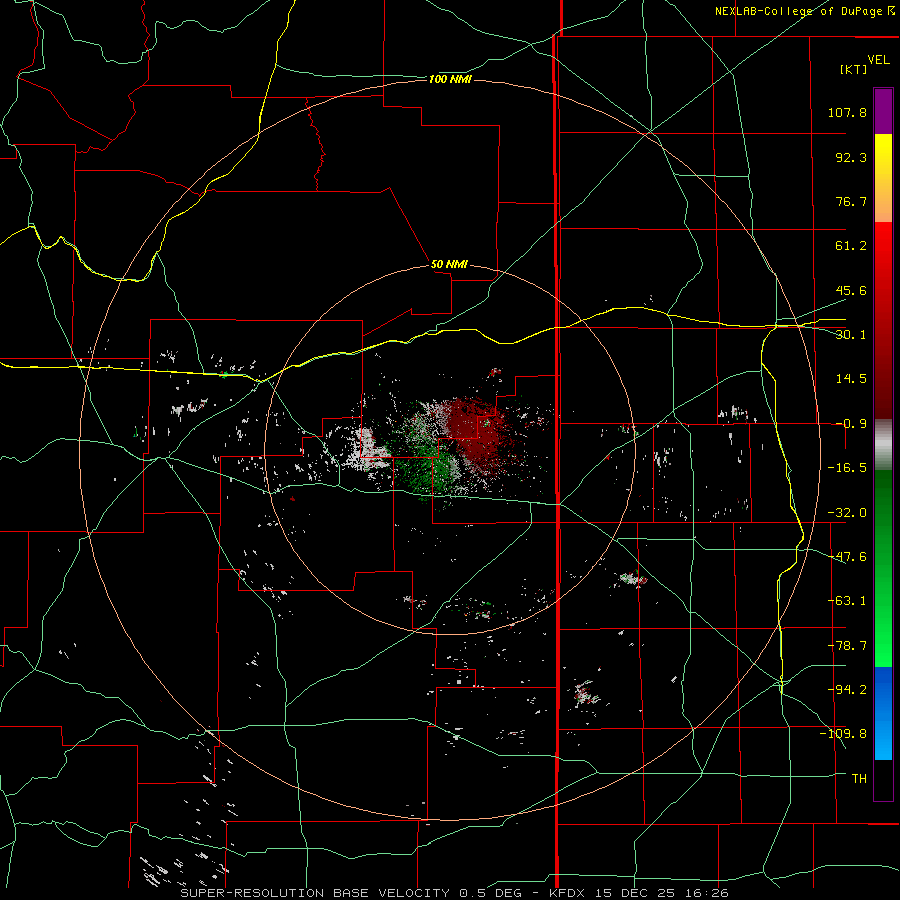
Task: Click the -47.6 velocity scale value
Action: tap(847, 557)
